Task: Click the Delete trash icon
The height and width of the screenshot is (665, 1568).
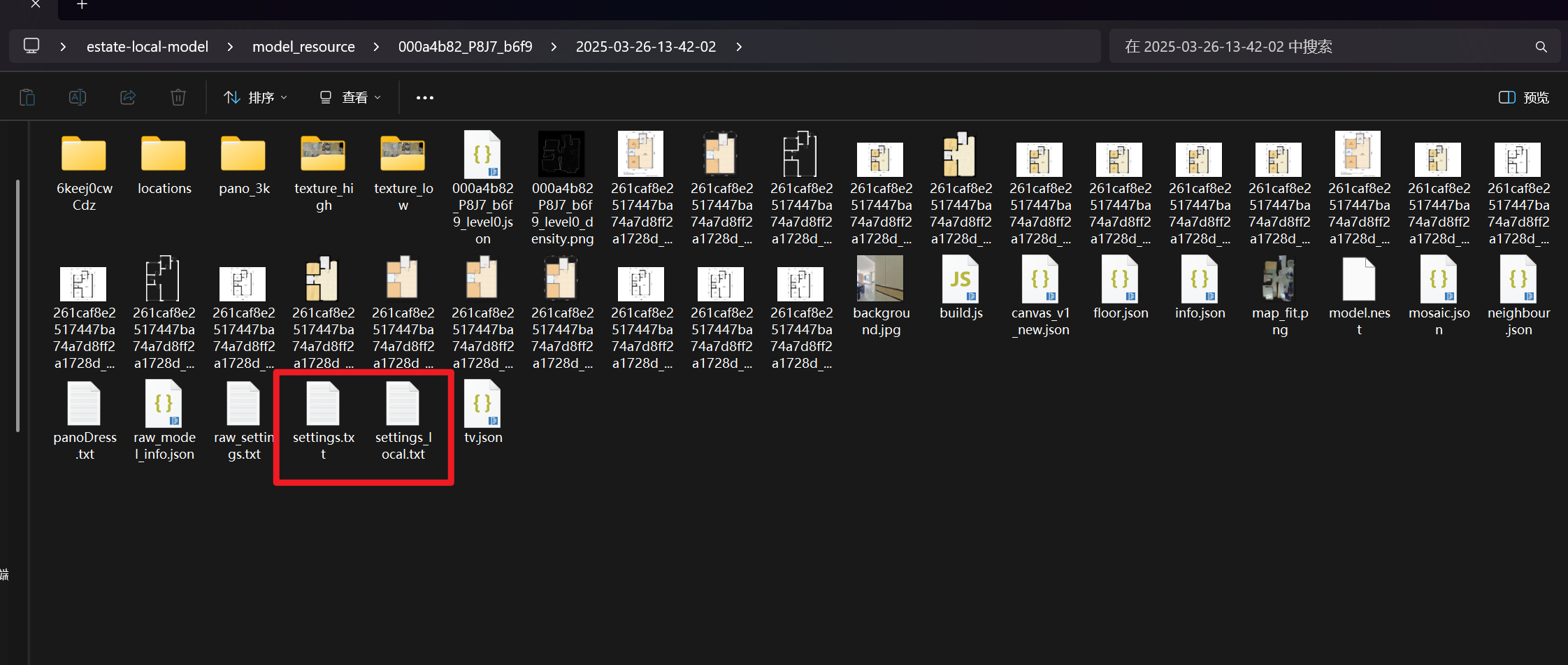Action: (178, 97)
